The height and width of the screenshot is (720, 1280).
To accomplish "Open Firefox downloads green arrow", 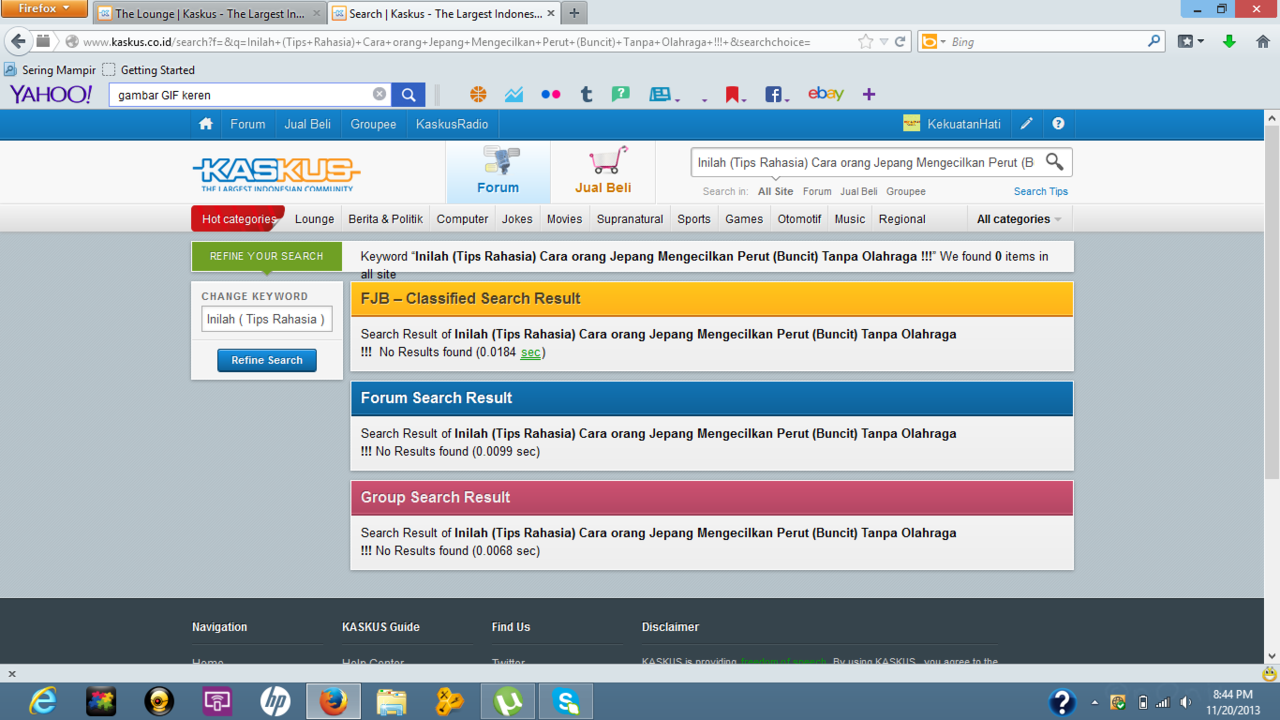I will point(1229,42).
